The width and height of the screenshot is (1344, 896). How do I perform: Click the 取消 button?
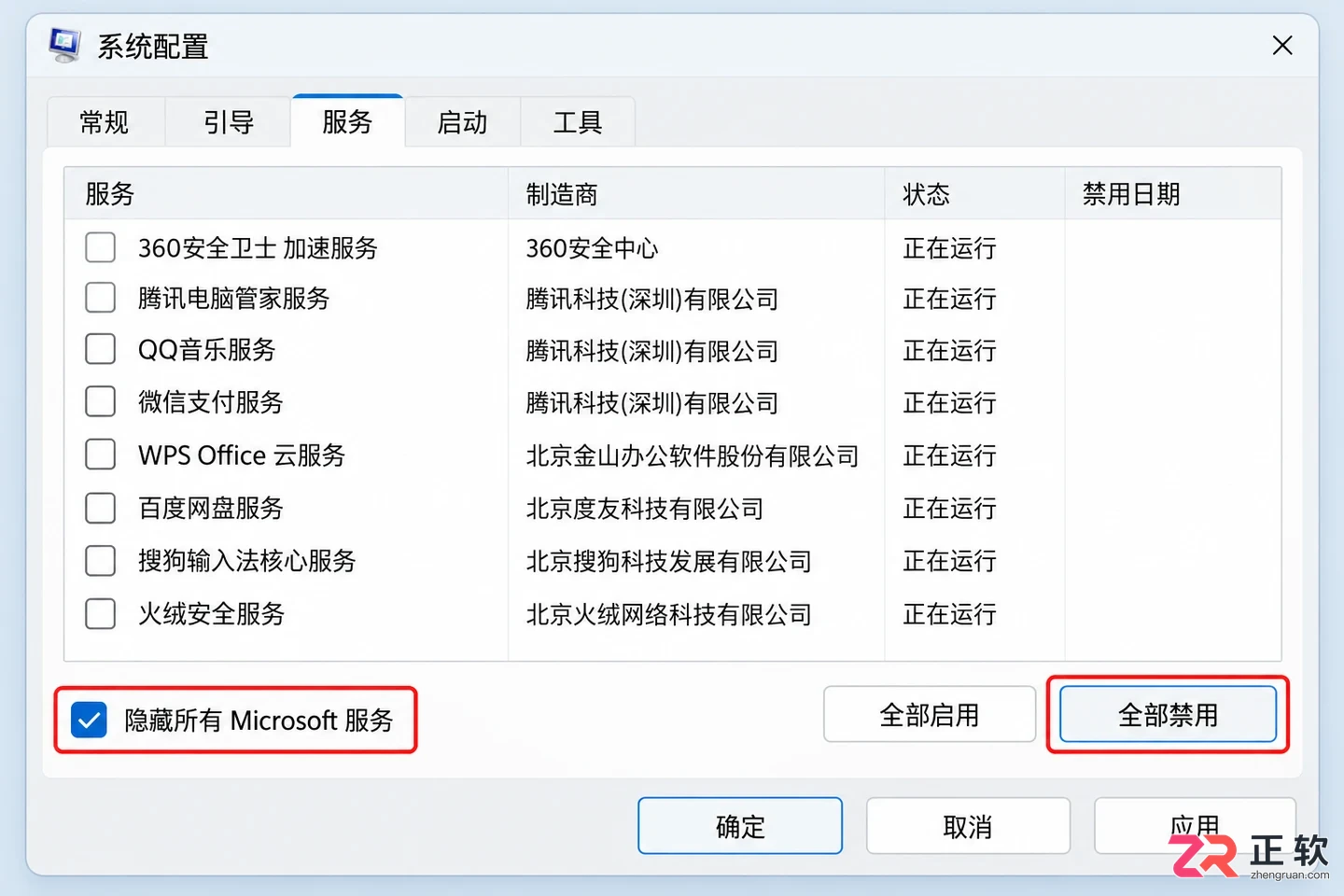(x=968, y=826)
